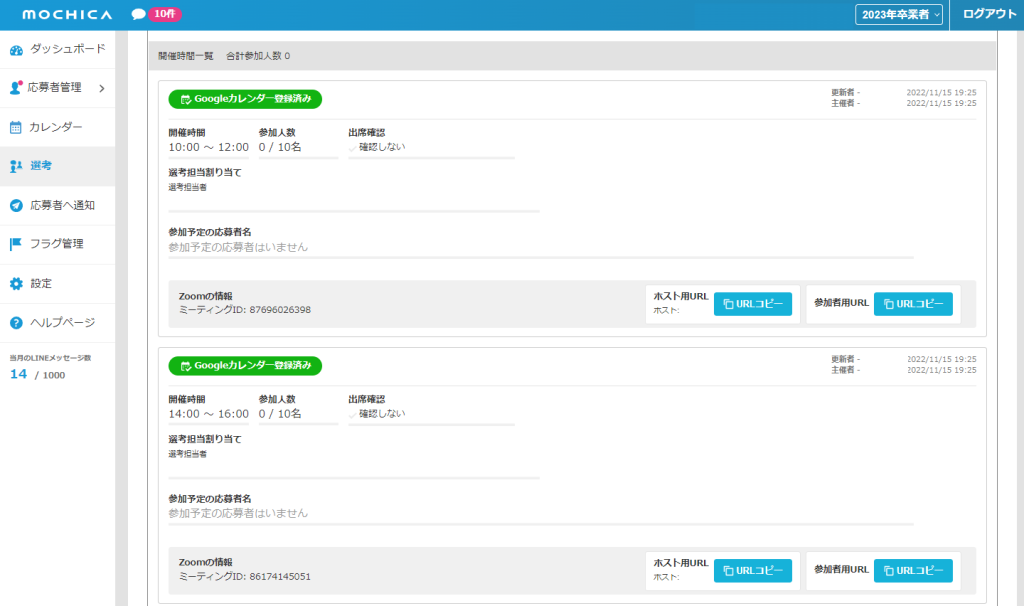Click the dashboard gauge icon
1024x606 pixels.
pyautogui.click(x=16, y=49)
